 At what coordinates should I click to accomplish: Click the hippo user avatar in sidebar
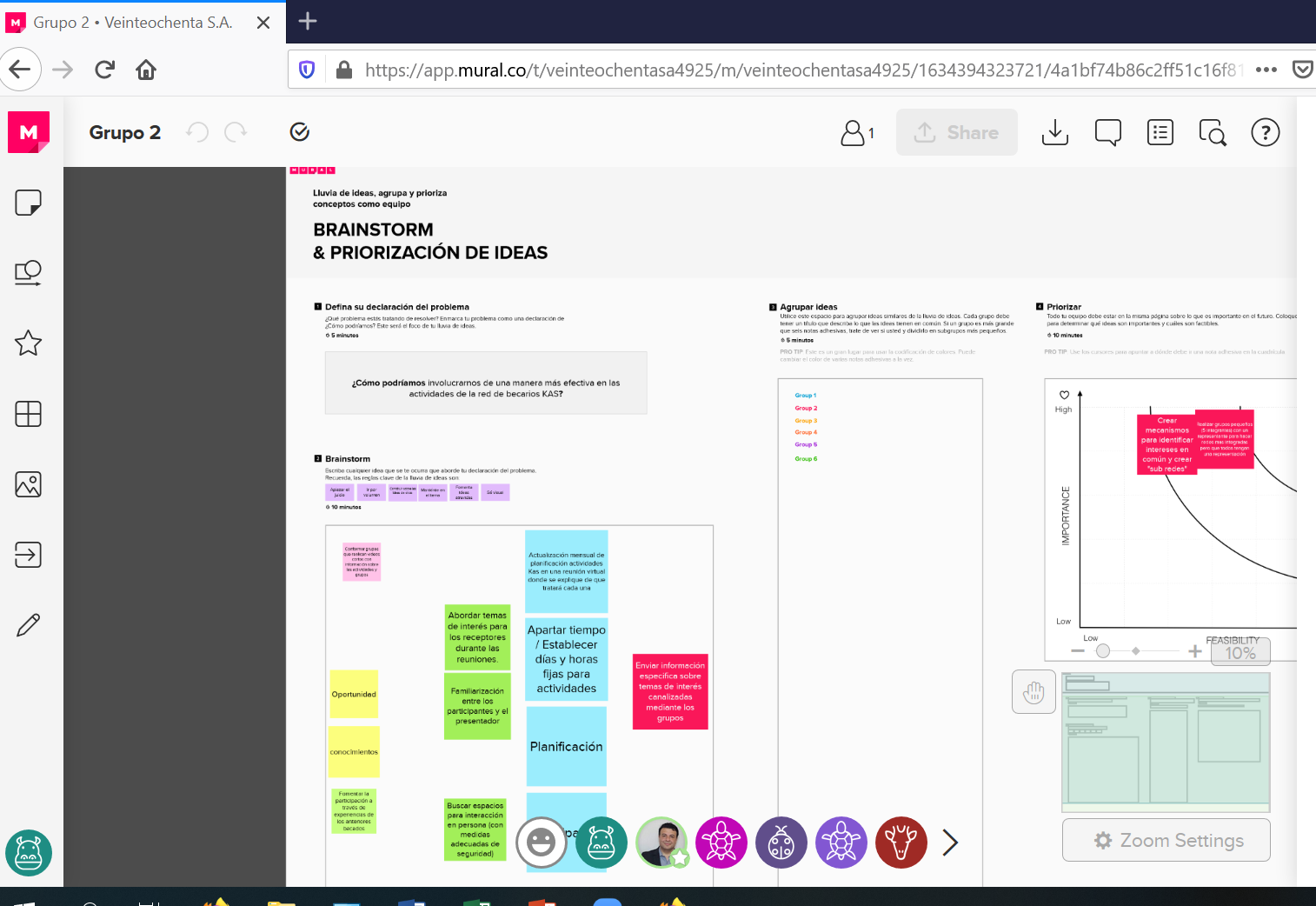click(x=29, y=853)
